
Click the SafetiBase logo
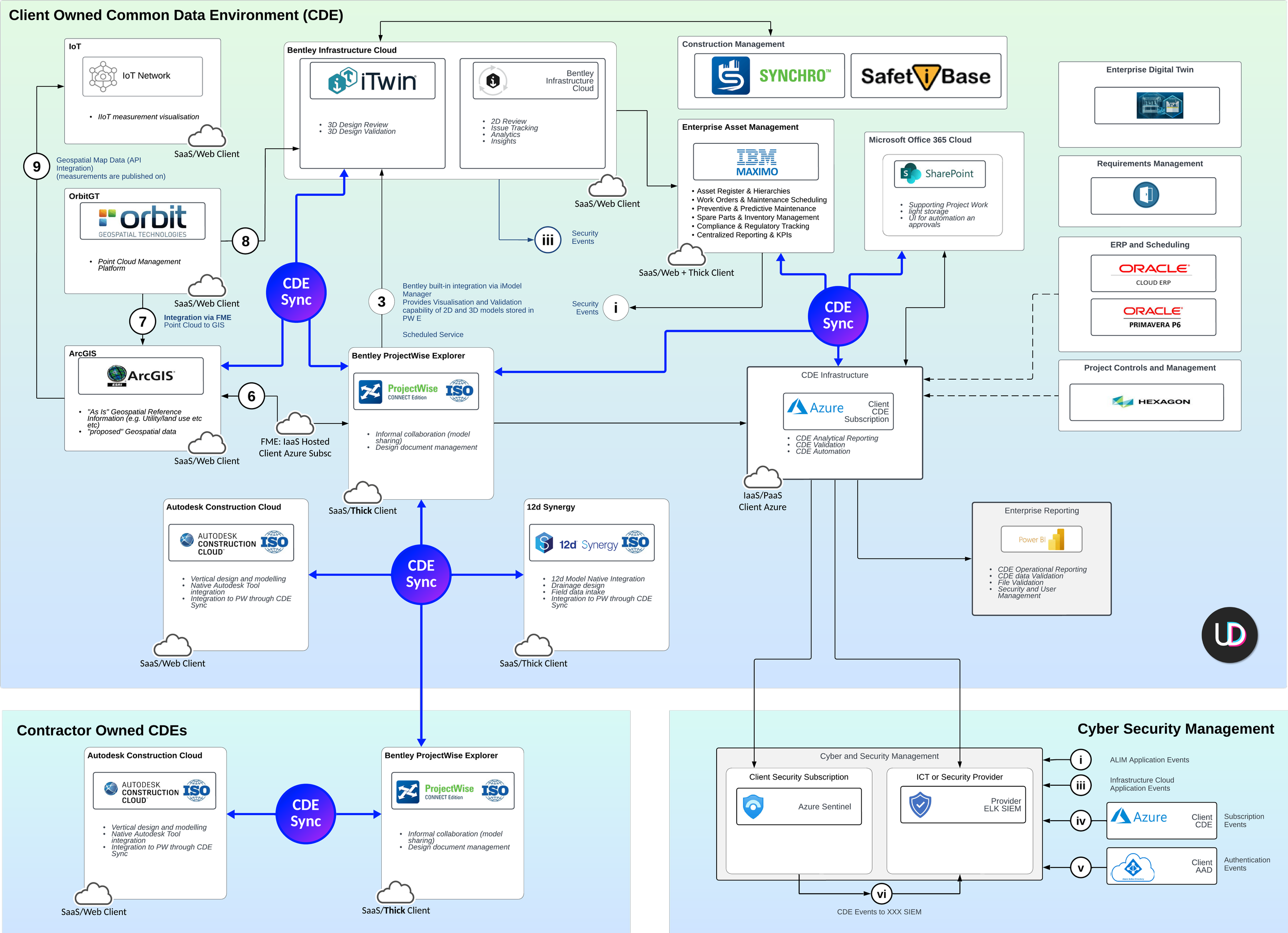(x=925, y=75)
